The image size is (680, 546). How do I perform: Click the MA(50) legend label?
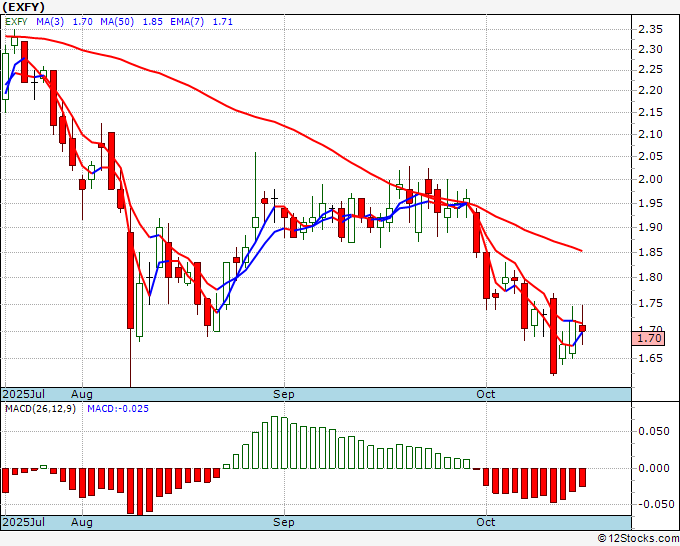pos(117,21)
